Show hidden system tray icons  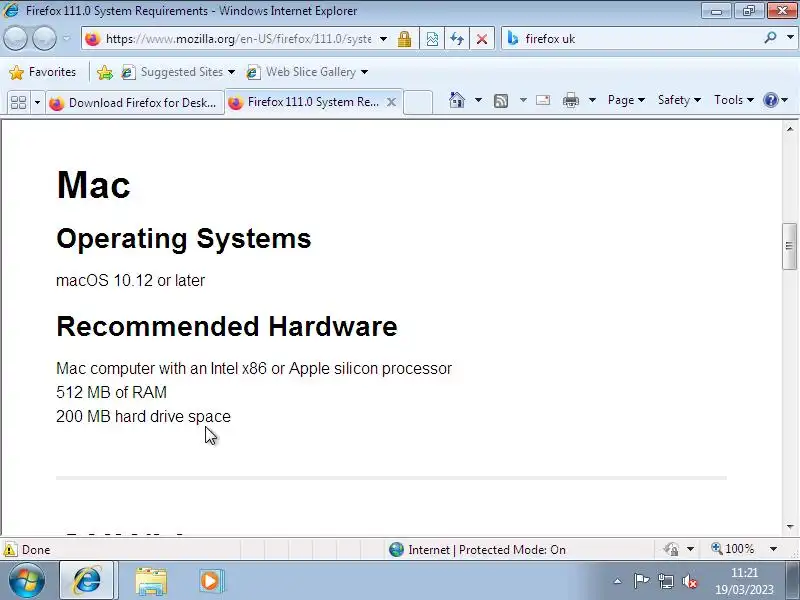[x=617, y=581]
